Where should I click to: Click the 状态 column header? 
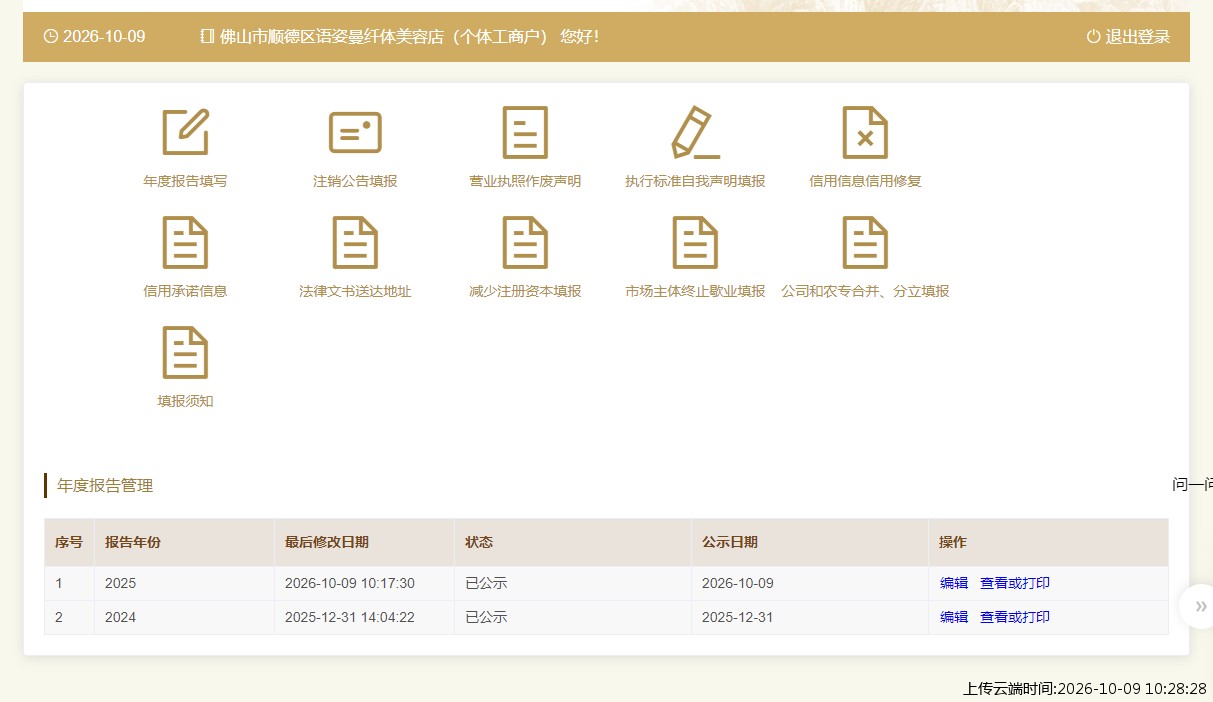tap(573, 542)
